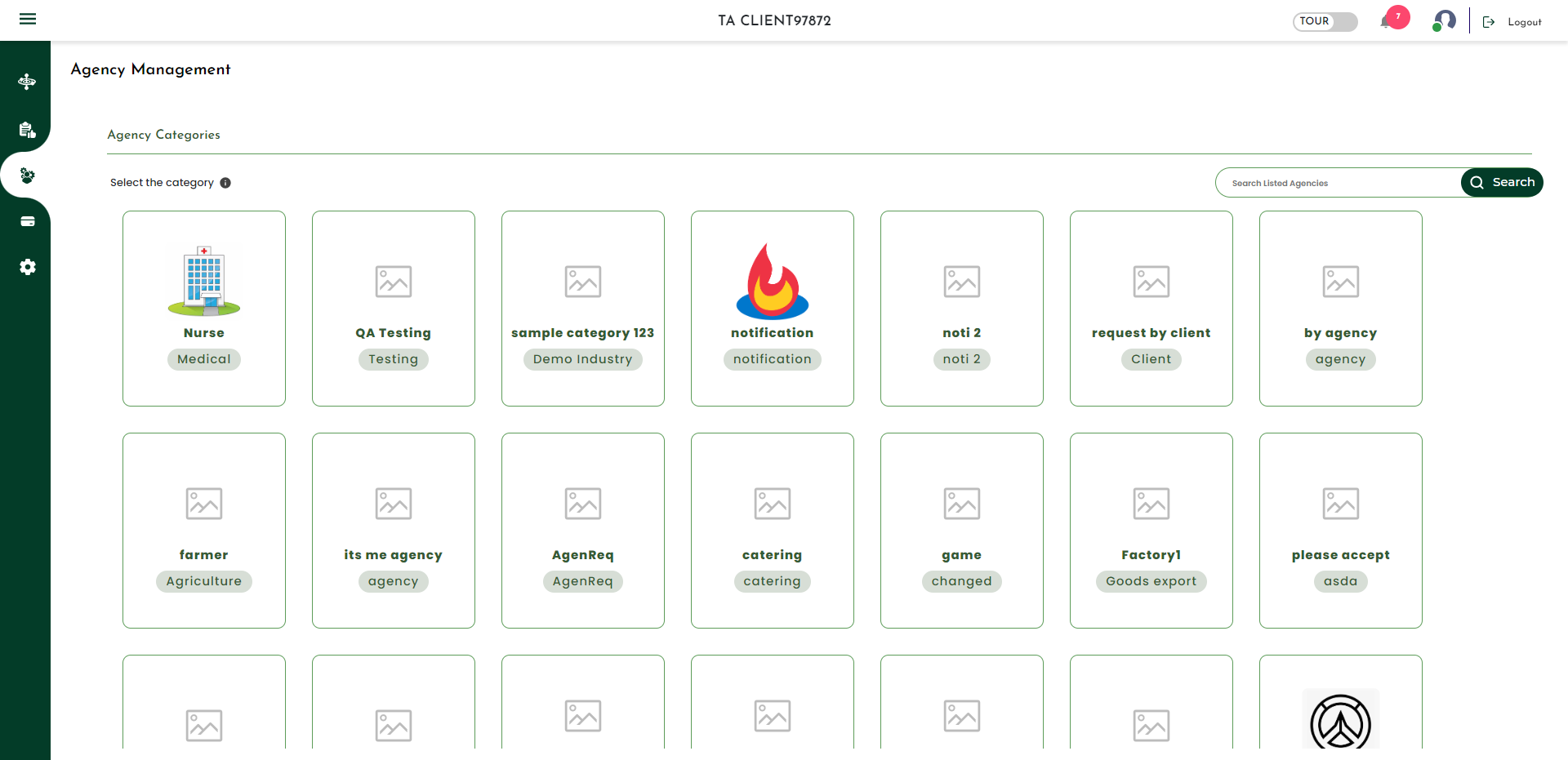This screenshot has height=760, width=1568.
Task: Open settings gear in sidebar
Action: (27, 267)
